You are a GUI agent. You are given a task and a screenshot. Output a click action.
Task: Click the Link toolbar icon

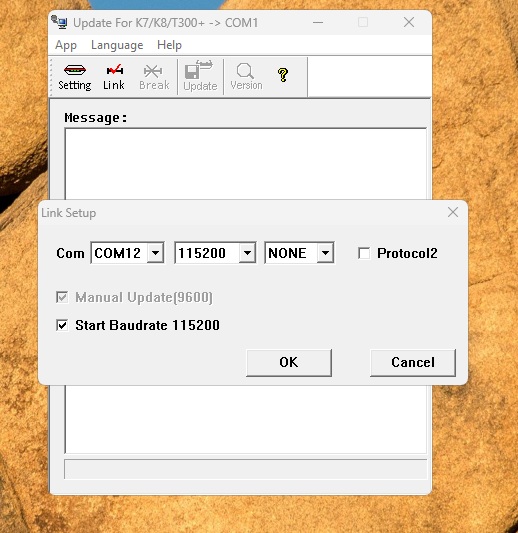pyautogui.click(x=114, y=77)
